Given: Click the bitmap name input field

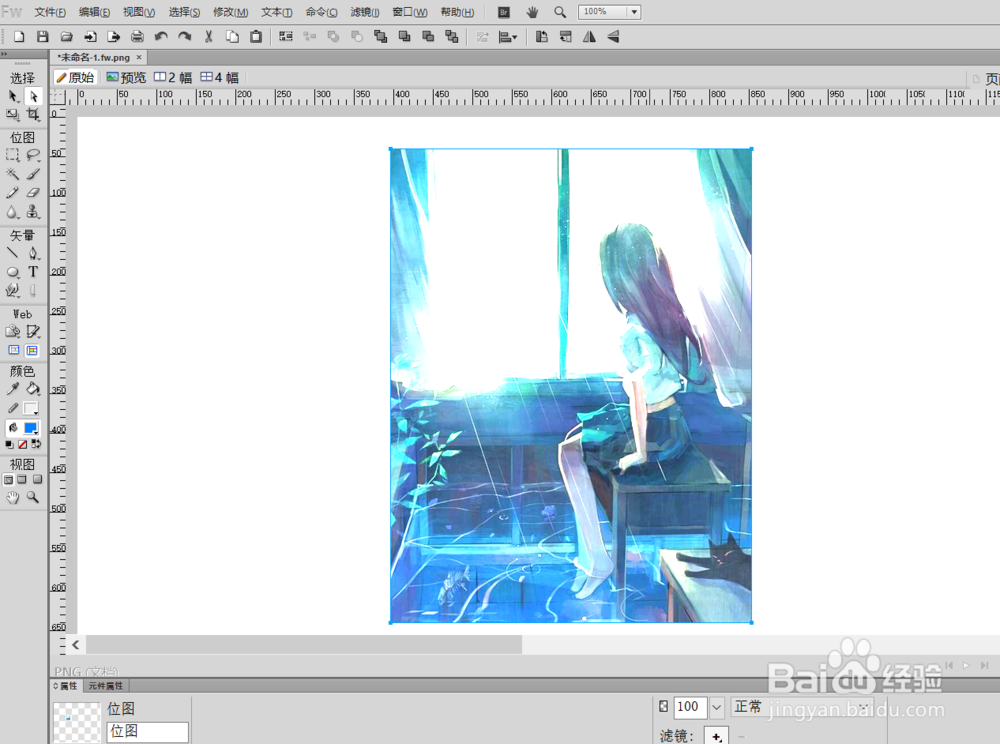Looking at the screenshot, I should [x=147, y=731].
